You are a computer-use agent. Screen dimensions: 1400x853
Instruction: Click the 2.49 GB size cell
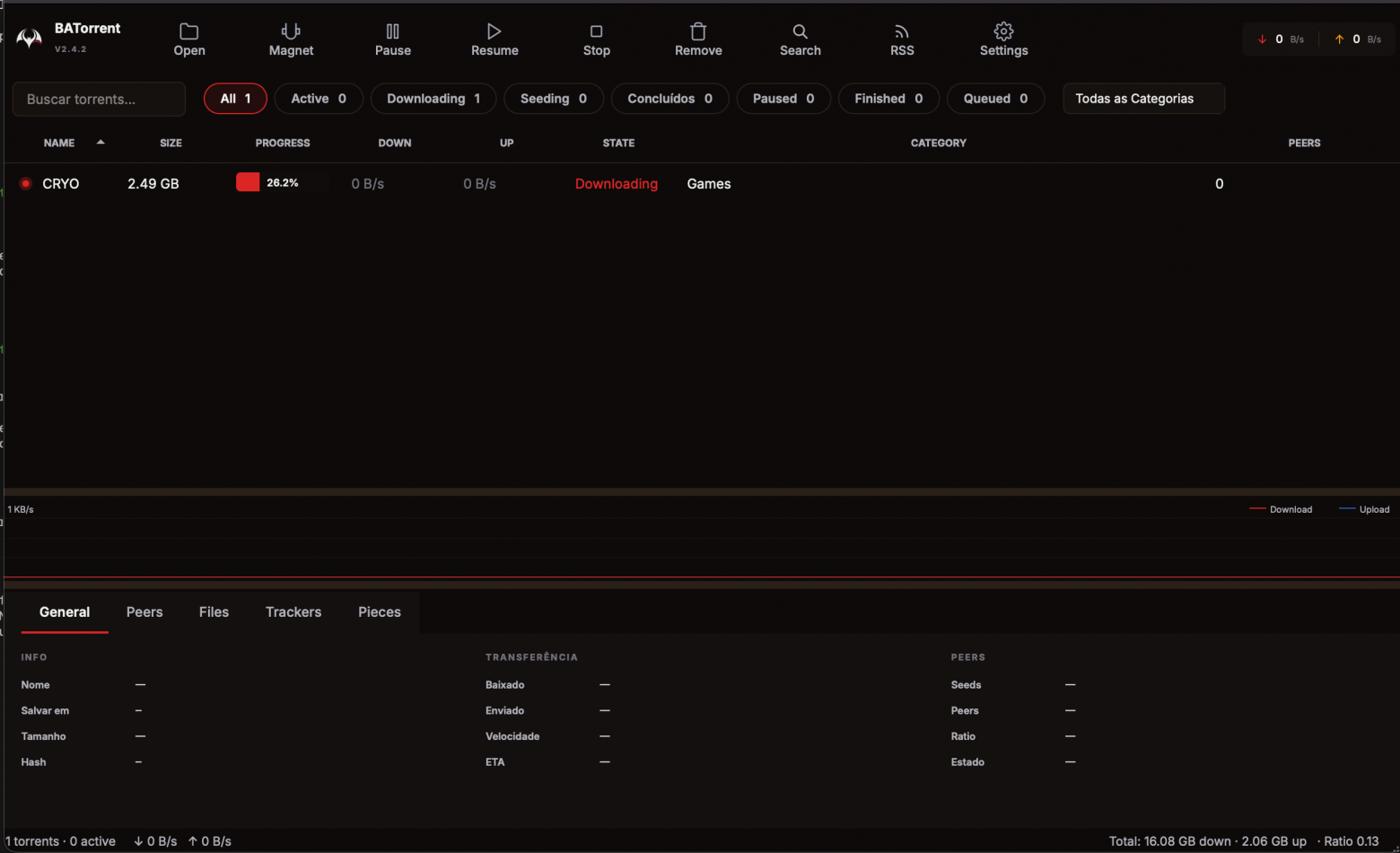point(153,183)
